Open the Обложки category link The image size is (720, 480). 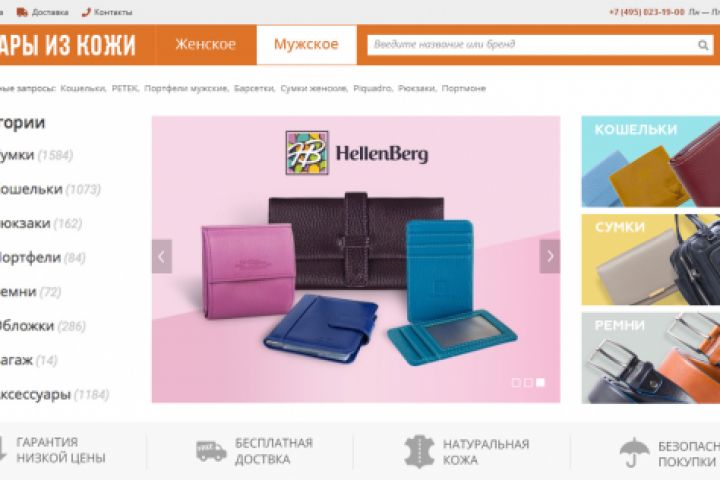coord(27,326)
